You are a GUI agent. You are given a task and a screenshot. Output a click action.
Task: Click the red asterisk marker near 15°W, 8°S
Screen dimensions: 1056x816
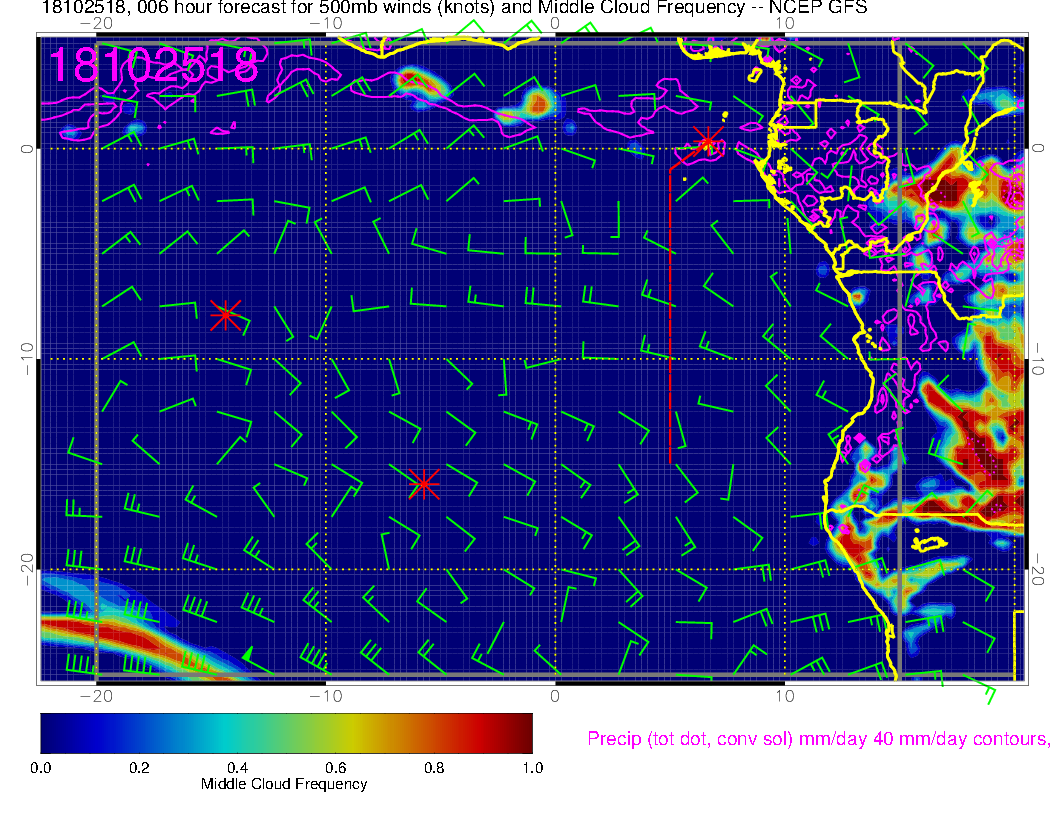tap(226, 314)
